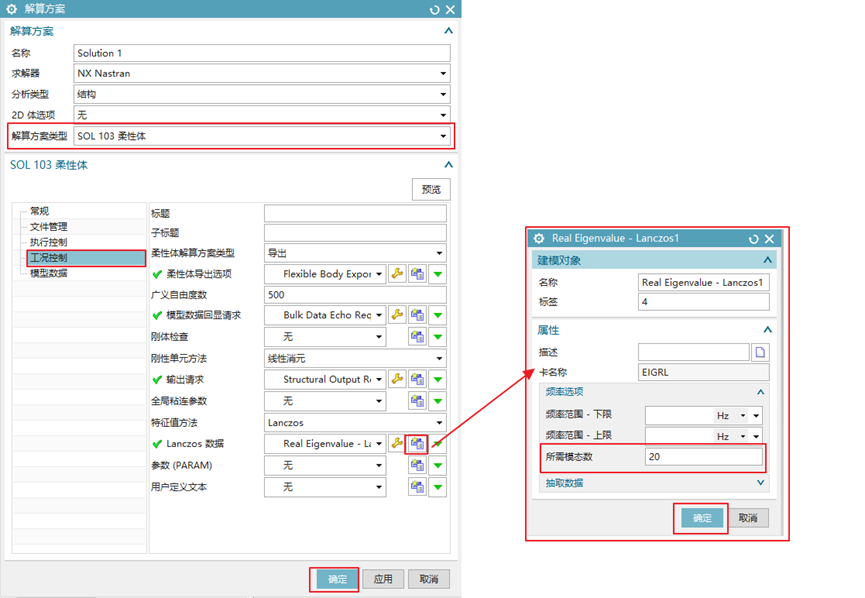Edit Lanczos 数据 with wrench icon
Viewport: 865px width, 598px height.
(397, 444)
